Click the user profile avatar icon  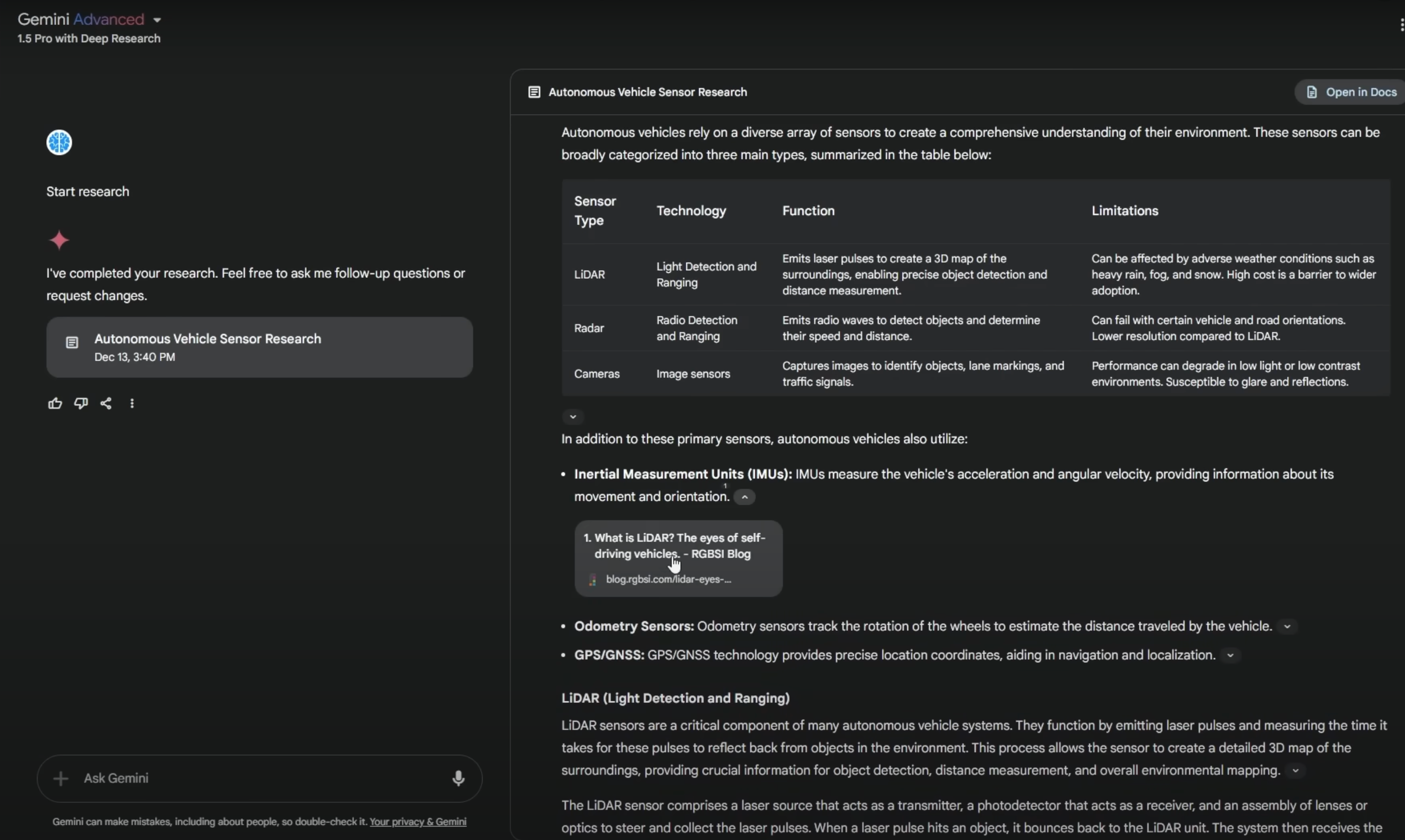(x=59, y=142)
